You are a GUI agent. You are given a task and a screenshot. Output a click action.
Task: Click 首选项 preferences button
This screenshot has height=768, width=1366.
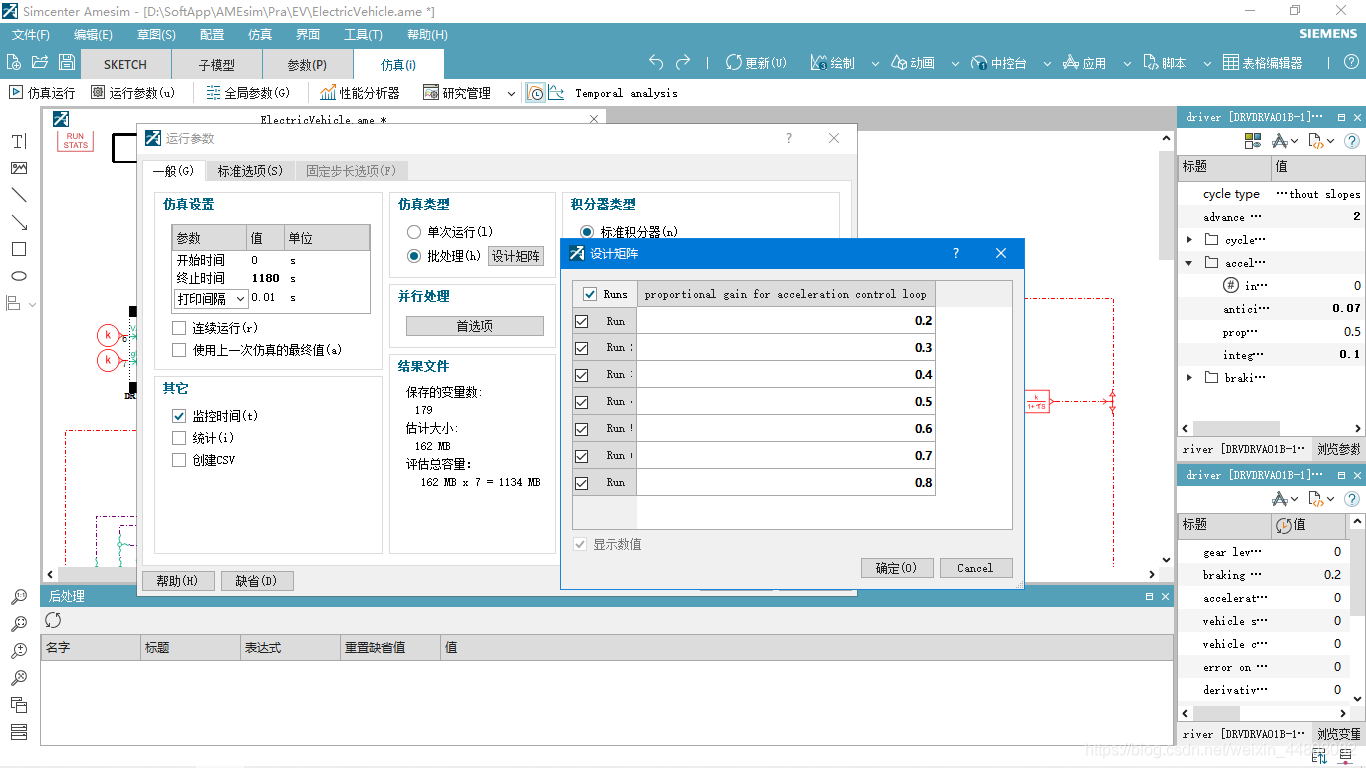(x=475, y=326)
